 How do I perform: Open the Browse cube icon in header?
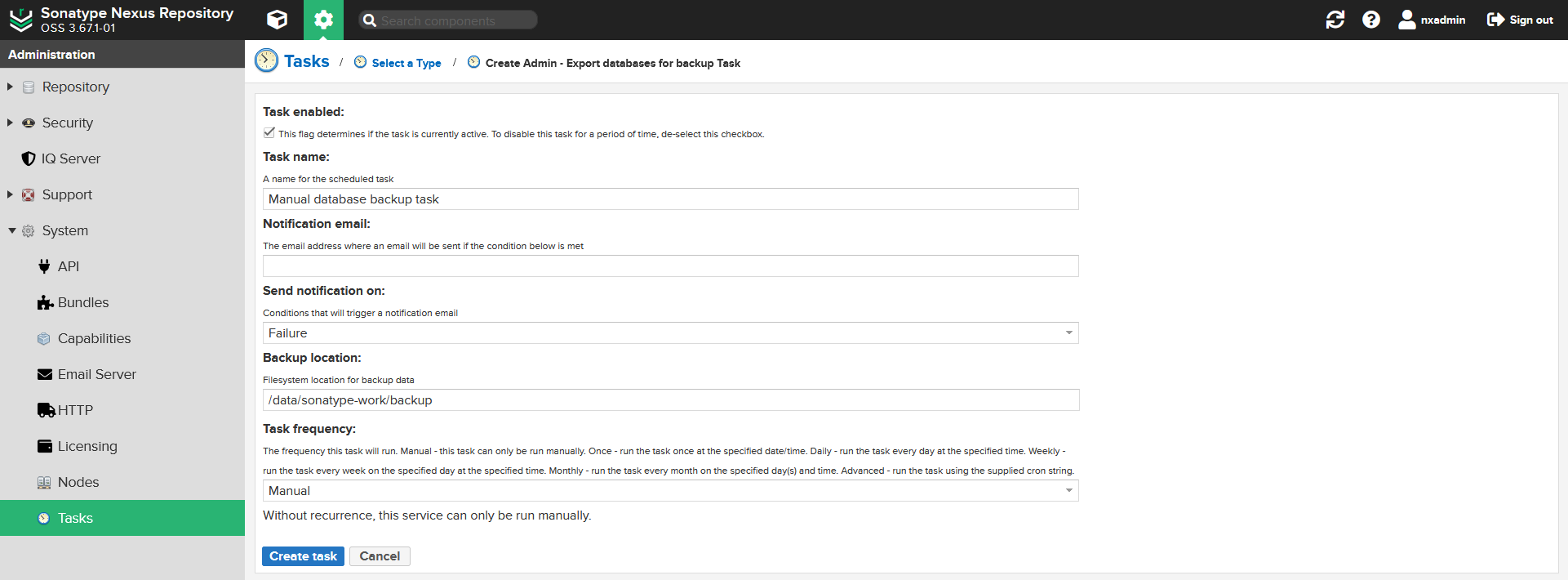click(x=277, y=20)
